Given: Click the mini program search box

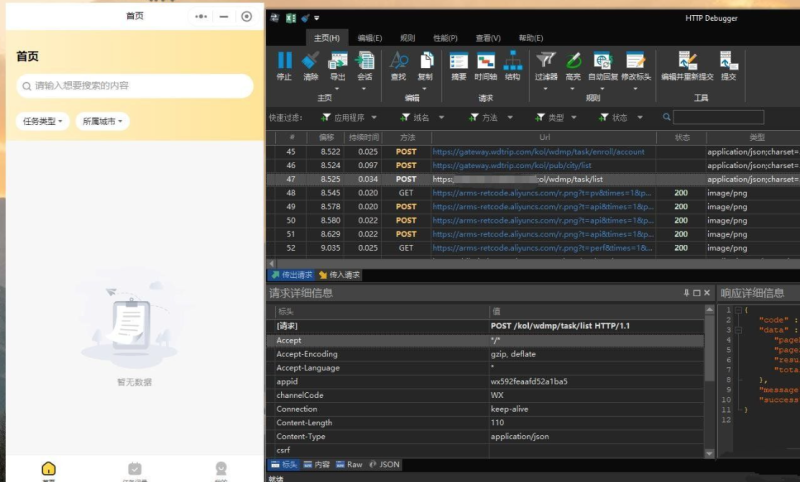Looking at the screenshot, I should click(135, 86).
